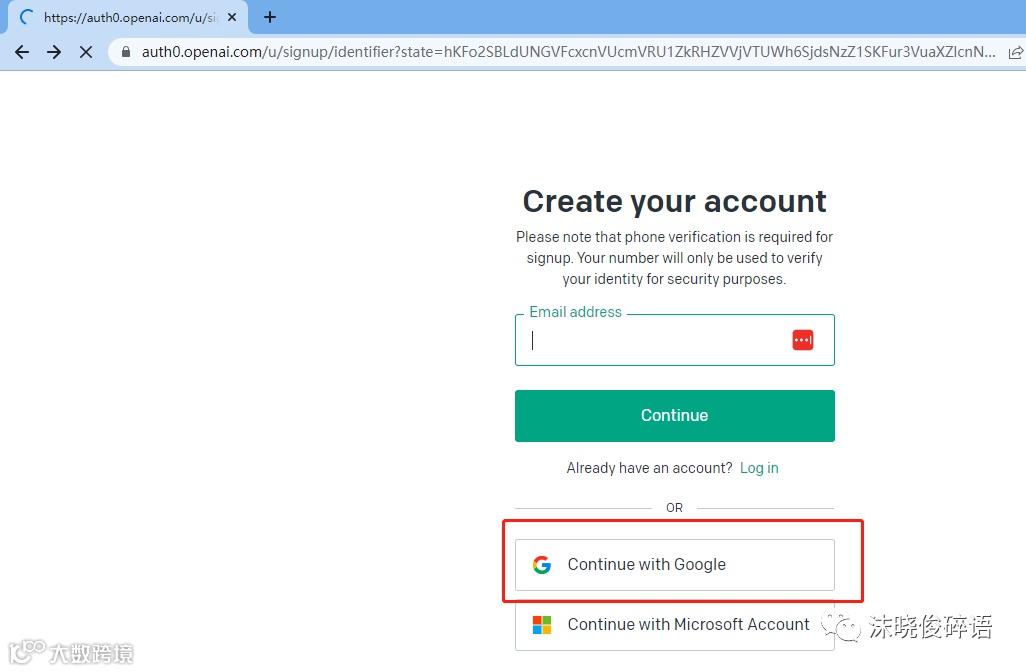
Task: Open a new browser tab
Action: tap(270, 18)
